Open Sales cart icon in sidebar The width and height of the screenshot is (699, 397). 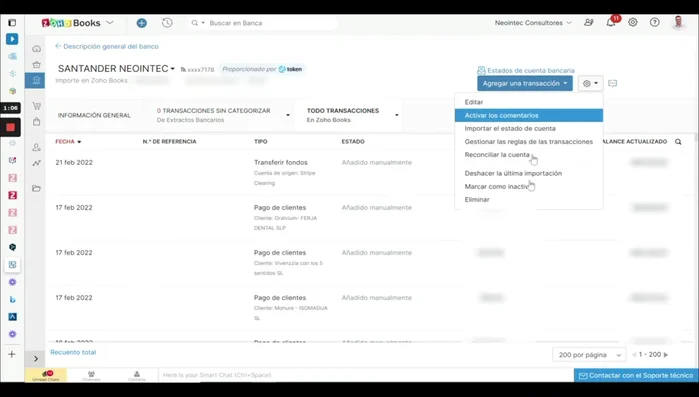[x=37, y=106]
